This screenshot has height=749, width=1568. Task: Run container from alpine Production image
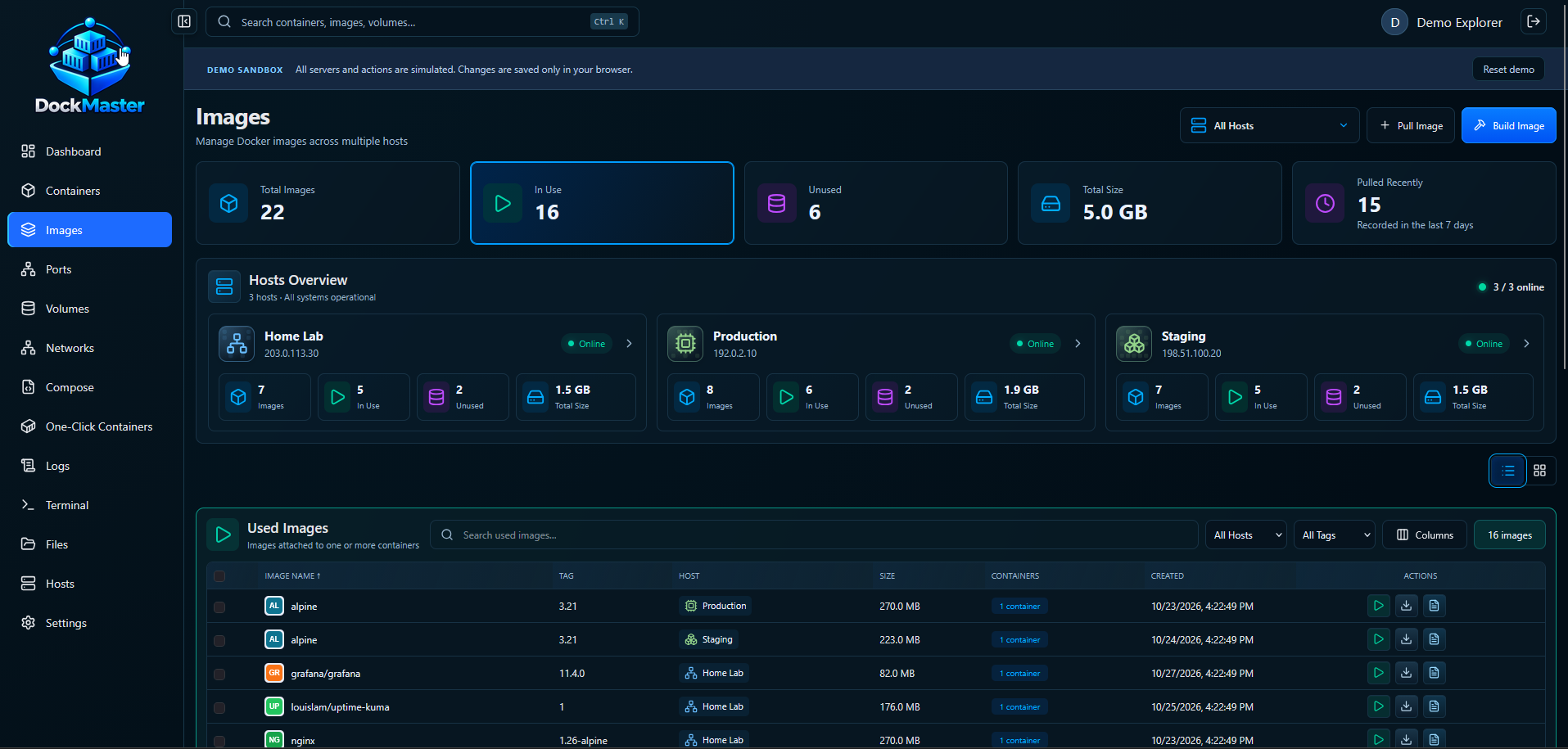click(1379, 606)
